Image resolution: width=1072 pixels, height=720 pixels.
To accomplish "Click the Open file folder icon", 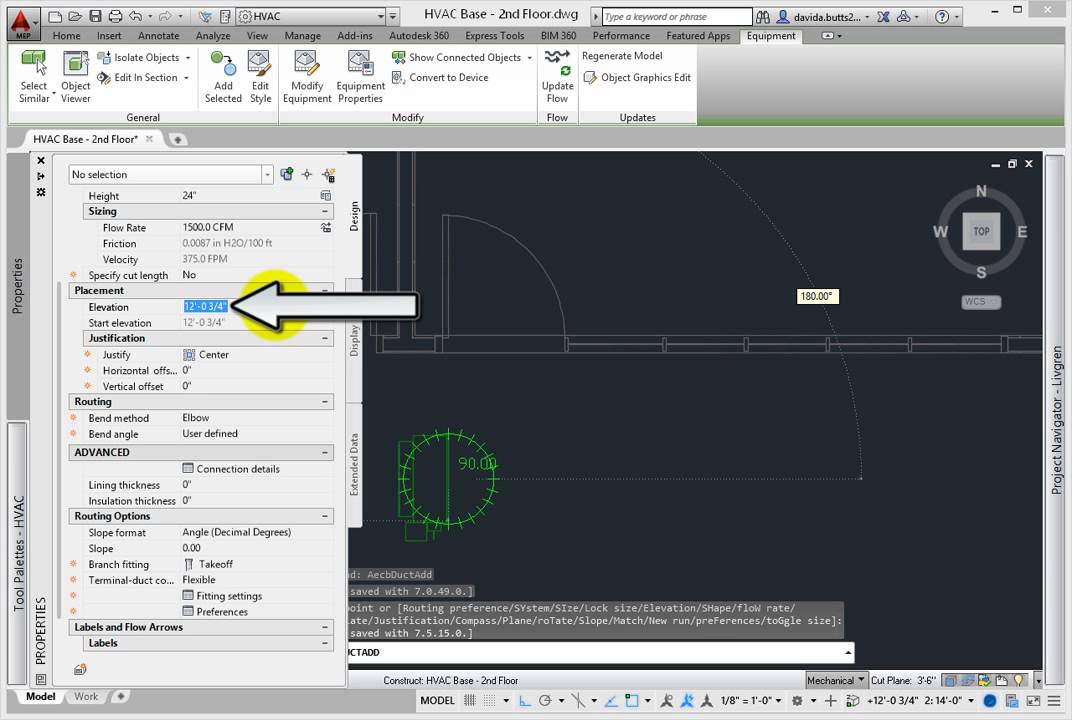I will pyautogui.click(x=75, y=16).
